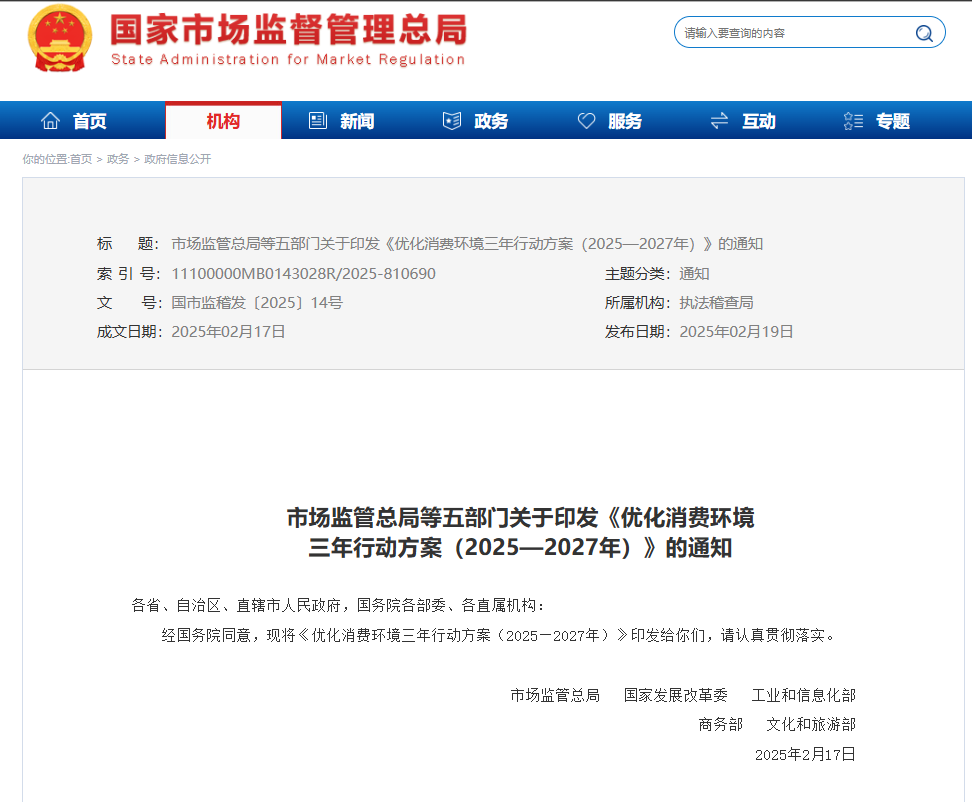Click 主题分类 value 通知

(x=694, y=274)
